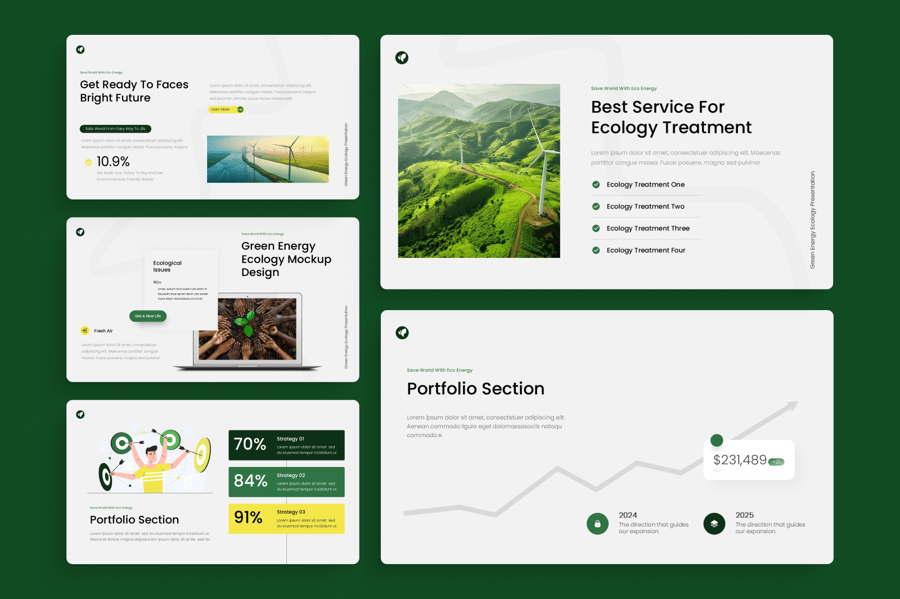
Task: Click the leaf logo on Get Ready slide
Action: [81, 49]
